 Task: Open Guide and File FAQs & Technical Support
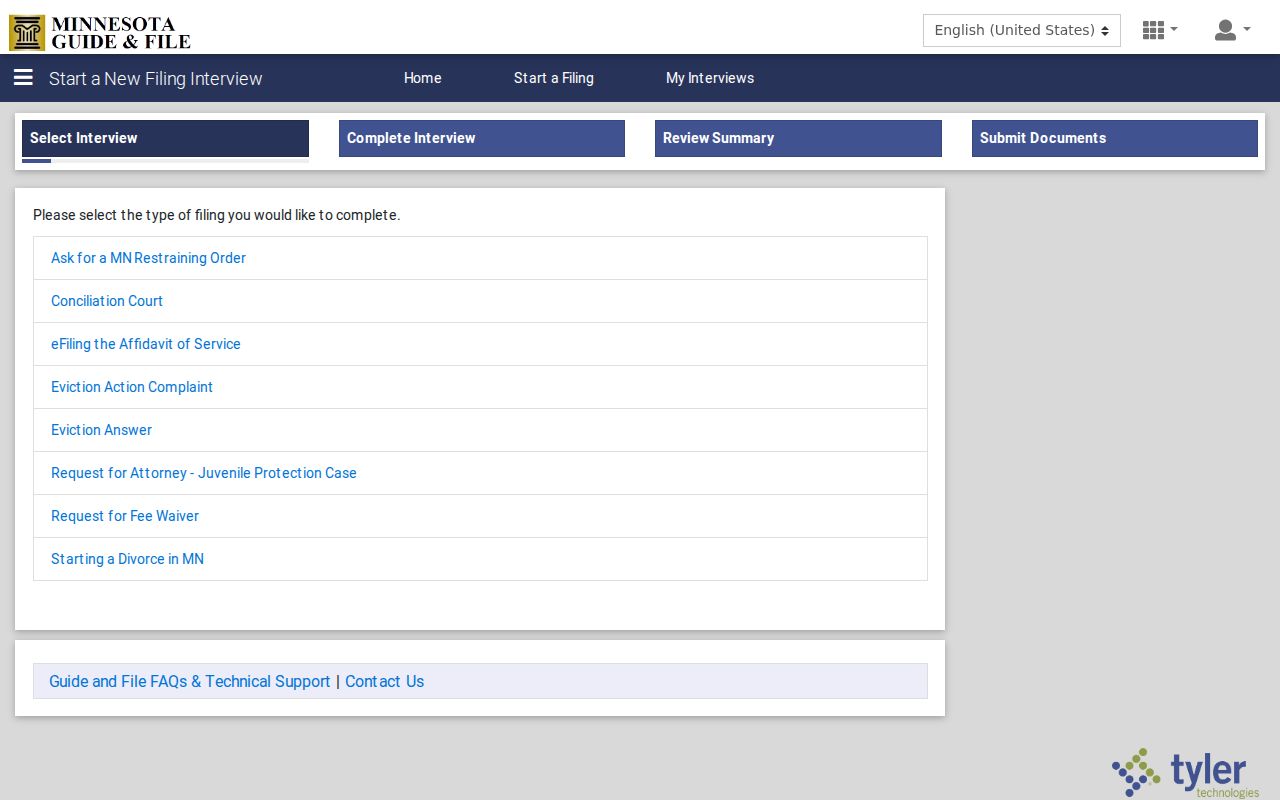[x=189, y=681]
